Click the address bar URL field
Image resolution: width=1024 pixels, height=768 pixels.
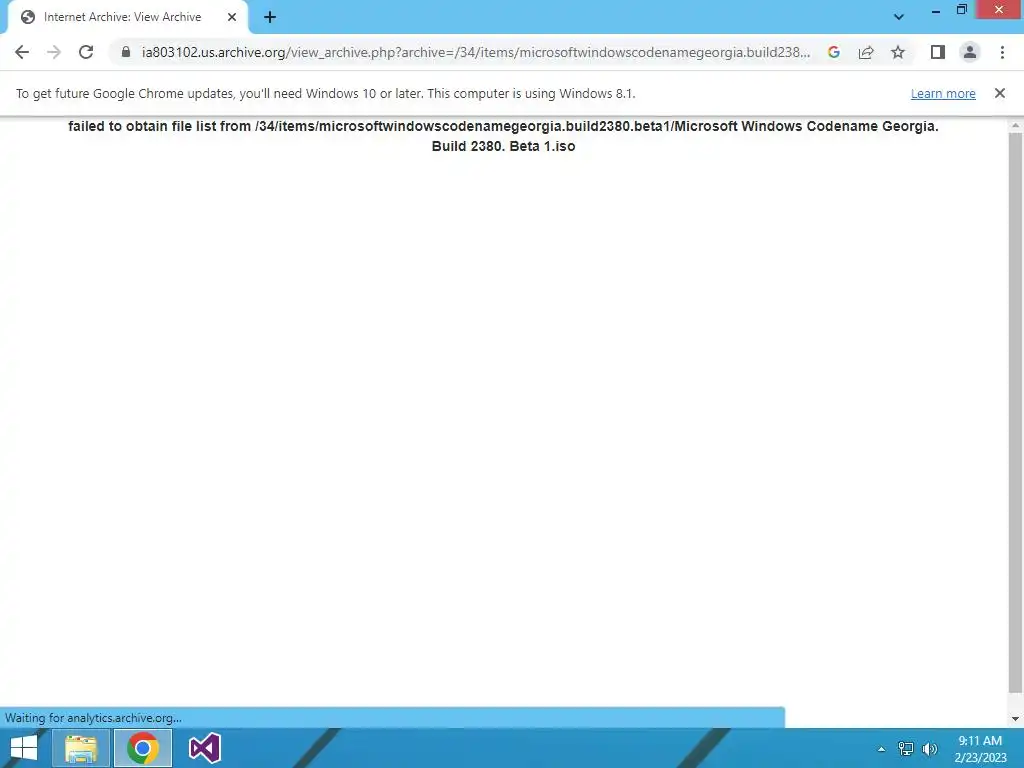point(475,52)
